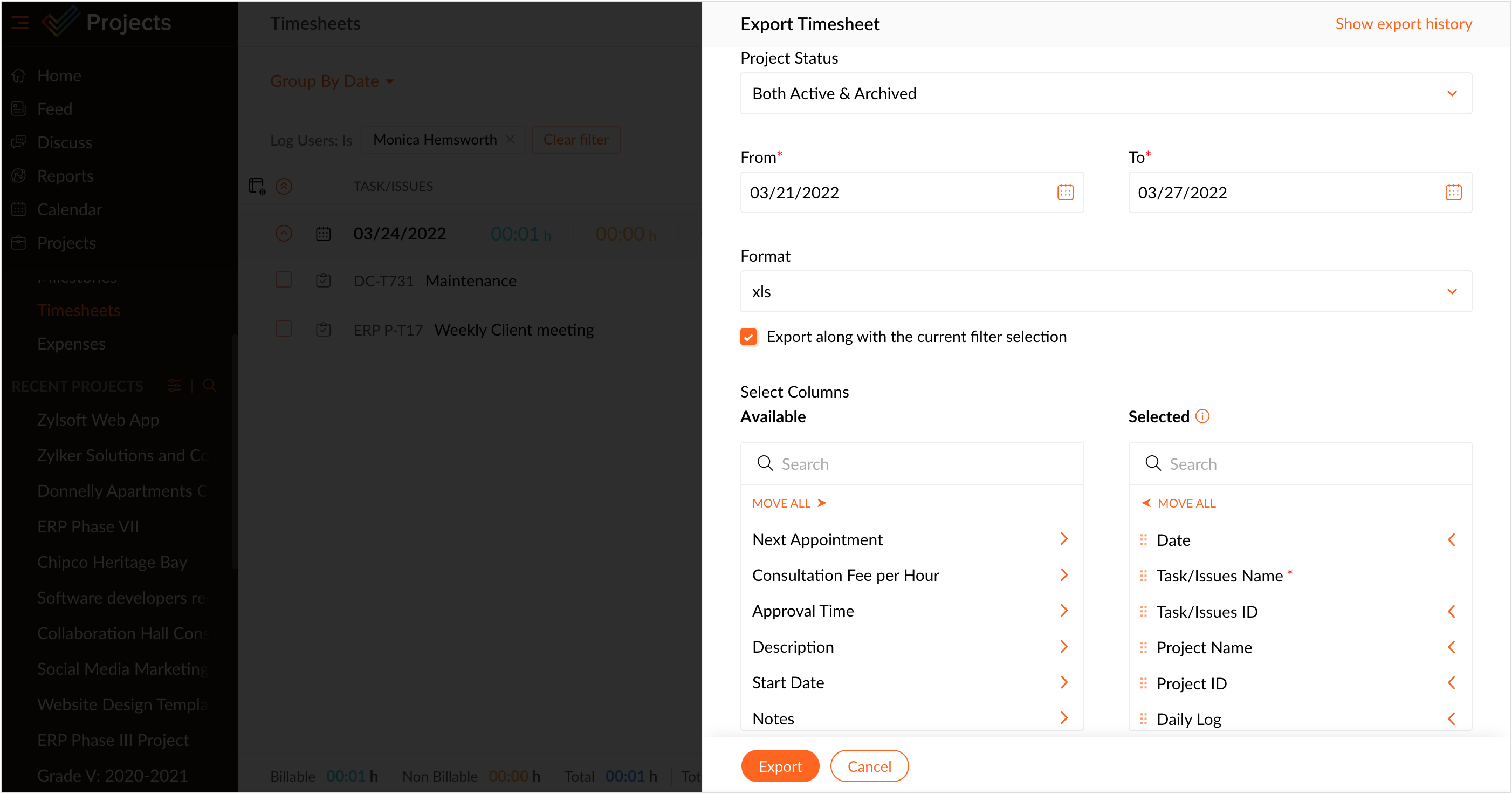1512x794 pixels.
Task: Click the Available columns search field
Action: 911,464
